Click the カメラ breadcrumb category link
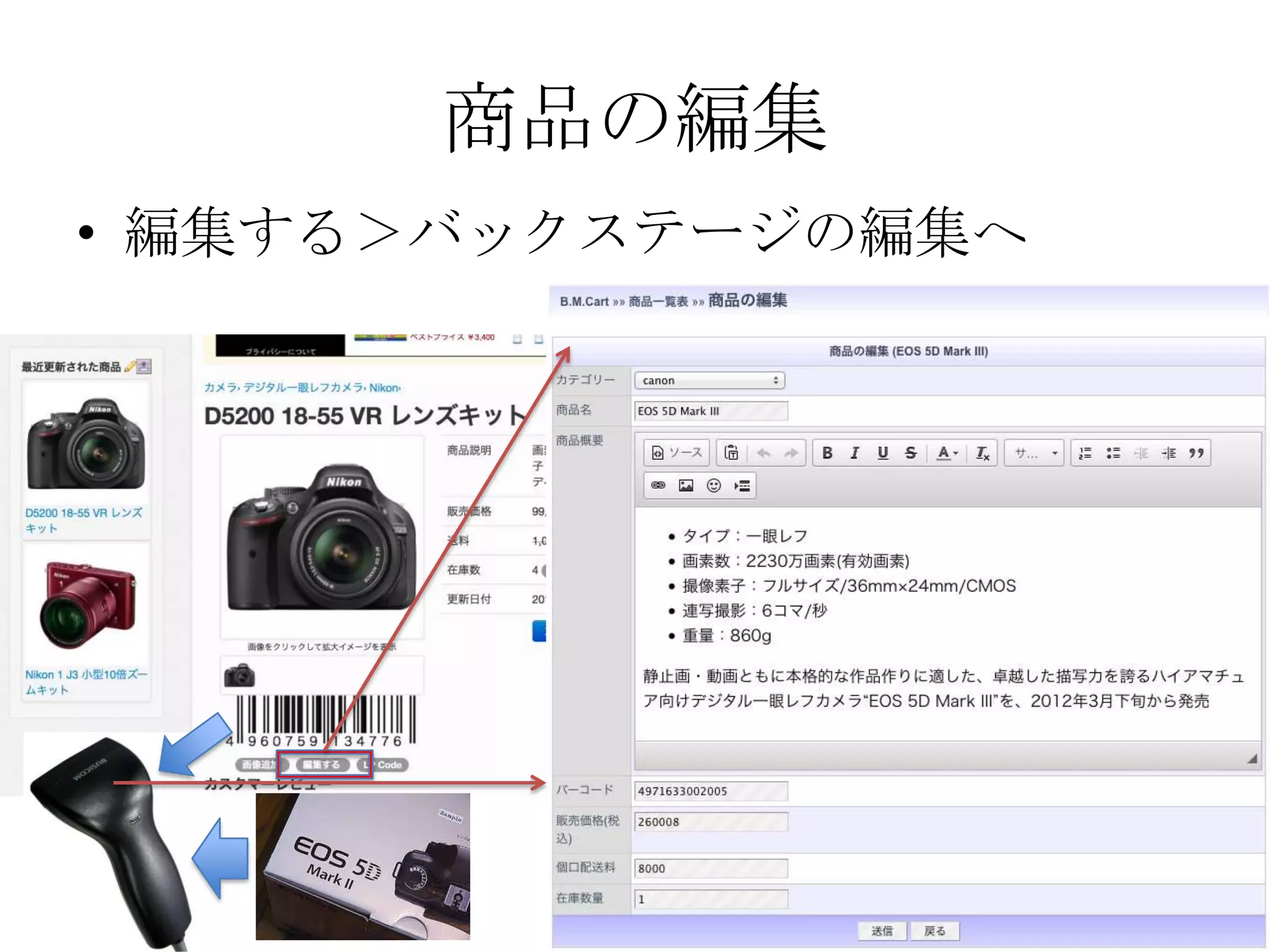1270x952 pixels. coord(220,387)
